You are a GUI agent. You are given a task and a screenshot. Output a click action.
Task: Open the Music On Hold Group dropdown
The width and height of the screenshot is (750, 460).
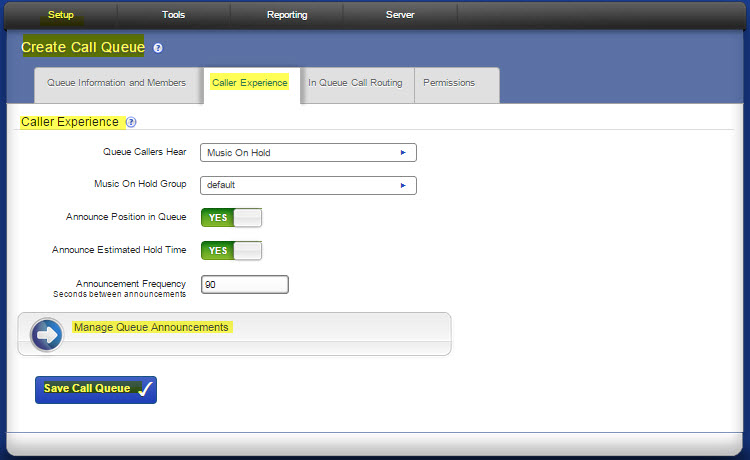pyautogui.click(x=309, y=185)
